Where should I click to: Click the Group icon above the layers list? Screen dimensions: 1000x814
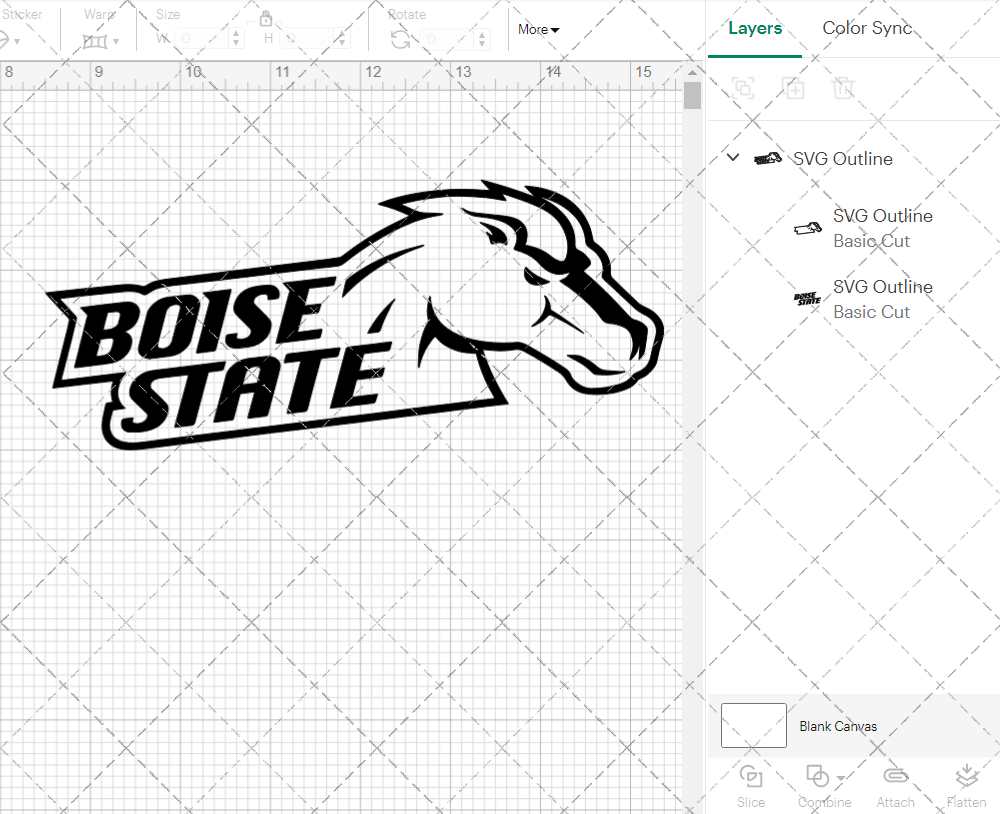pyautogui.click(x=743, y=88)
